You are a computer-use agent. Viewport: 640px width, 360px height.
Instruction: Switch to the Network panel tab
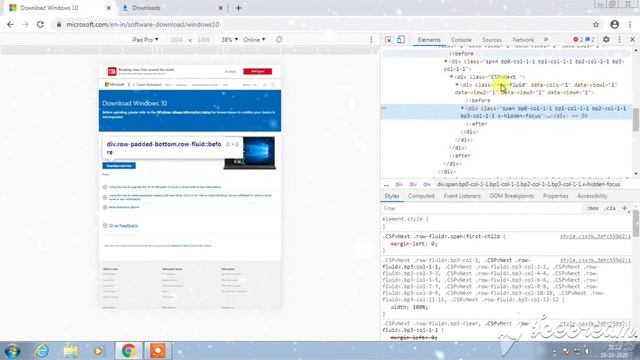(523, 40)
